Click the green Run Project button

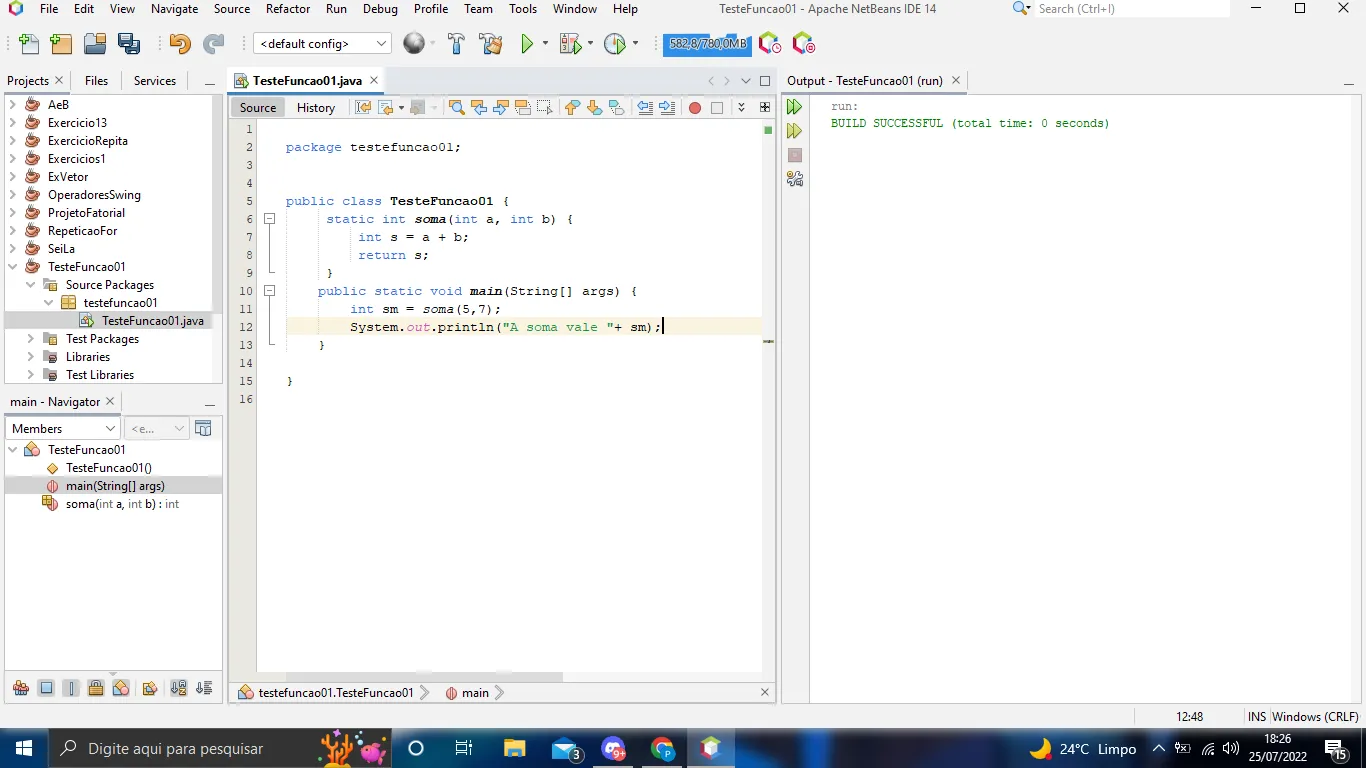click(x=526, y=44)
